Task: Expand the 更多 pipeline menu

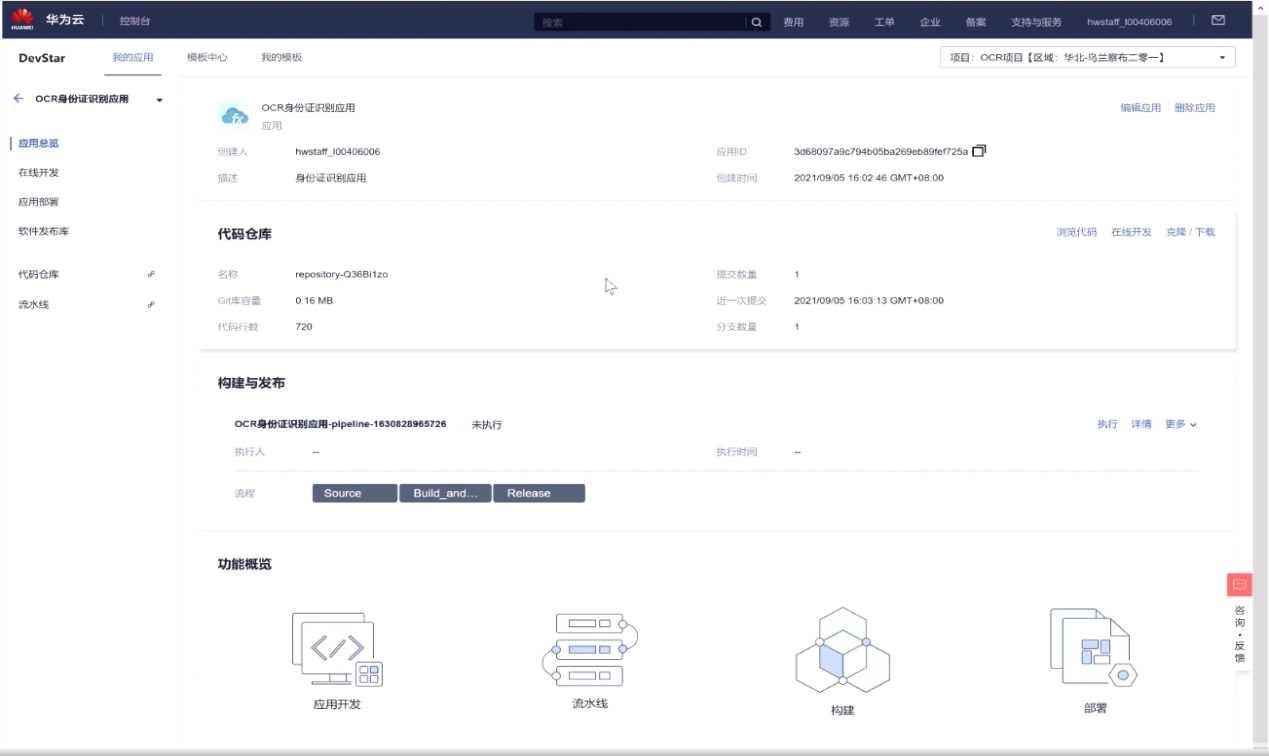Action: point(1181,424)
